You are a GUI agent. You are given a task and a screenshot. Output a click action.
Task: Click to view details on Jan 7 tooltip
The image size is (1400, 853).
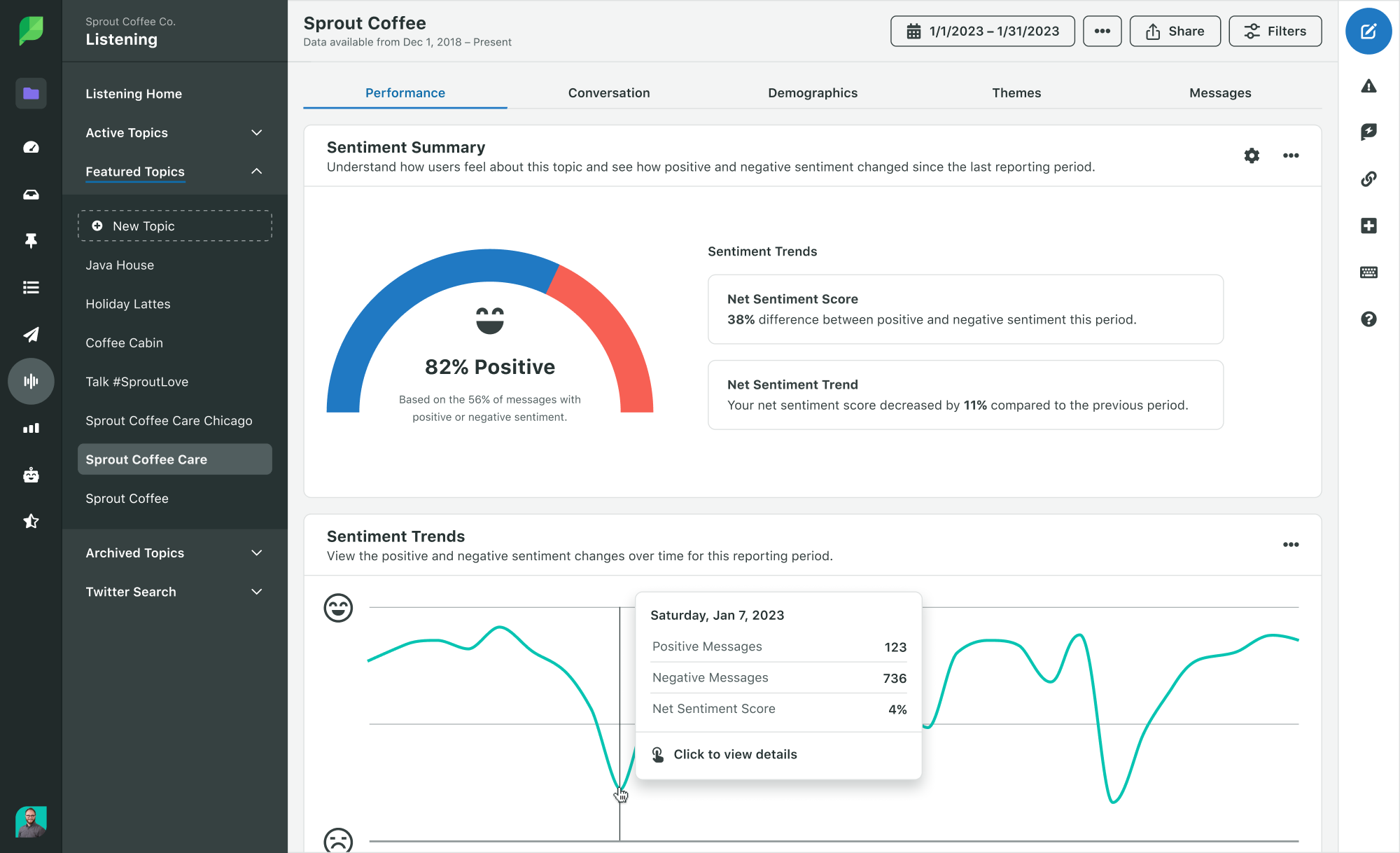734,754
